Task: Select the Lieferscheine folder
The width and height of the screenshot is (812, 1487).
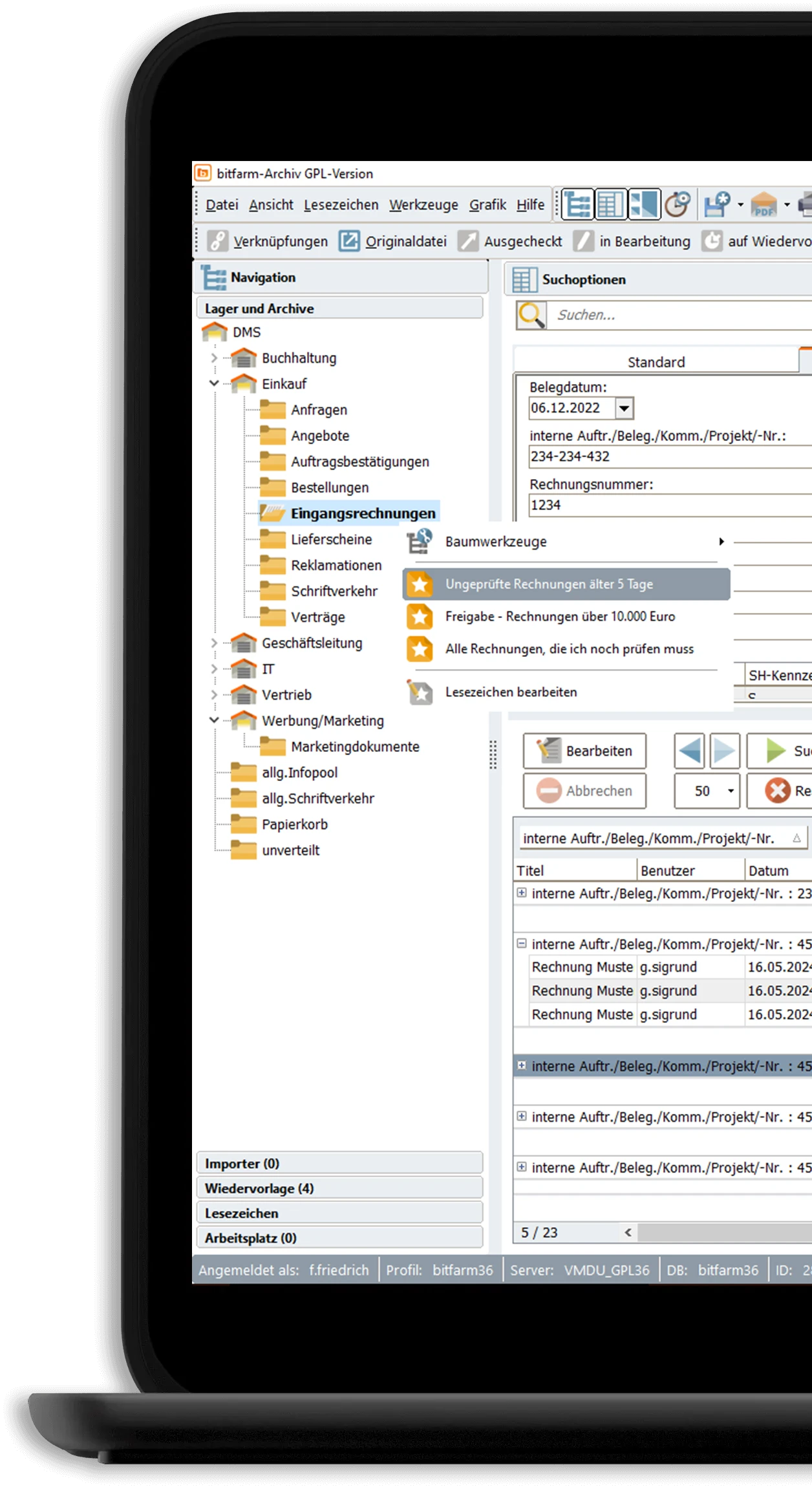Action: 331,539
